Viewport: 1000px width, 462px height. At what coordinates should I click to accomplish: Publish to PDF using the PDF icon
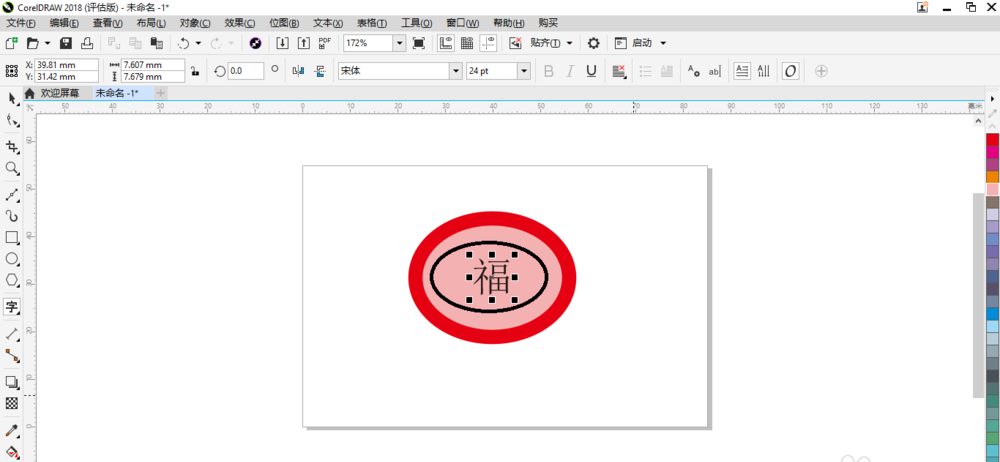325,43
